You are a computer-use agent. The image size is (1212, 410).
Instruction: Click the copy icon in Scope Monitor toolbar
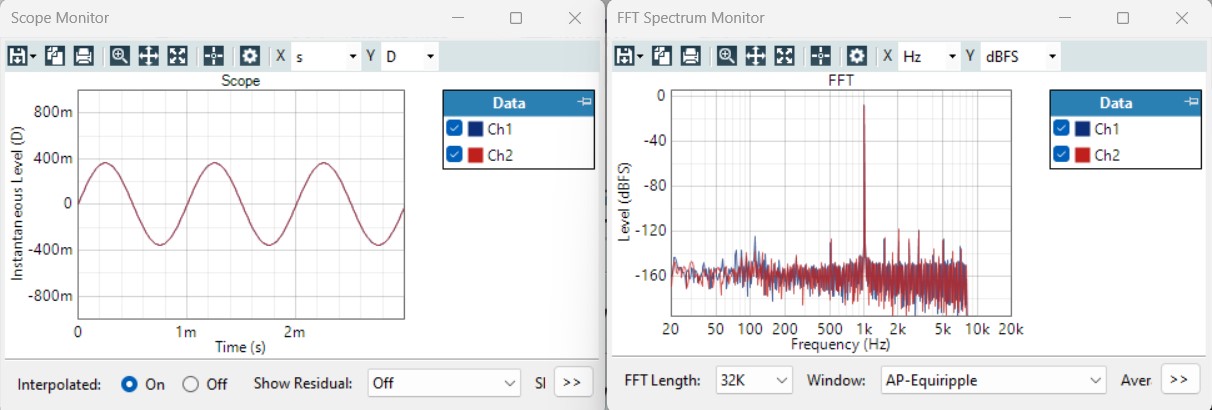point(55,56)
